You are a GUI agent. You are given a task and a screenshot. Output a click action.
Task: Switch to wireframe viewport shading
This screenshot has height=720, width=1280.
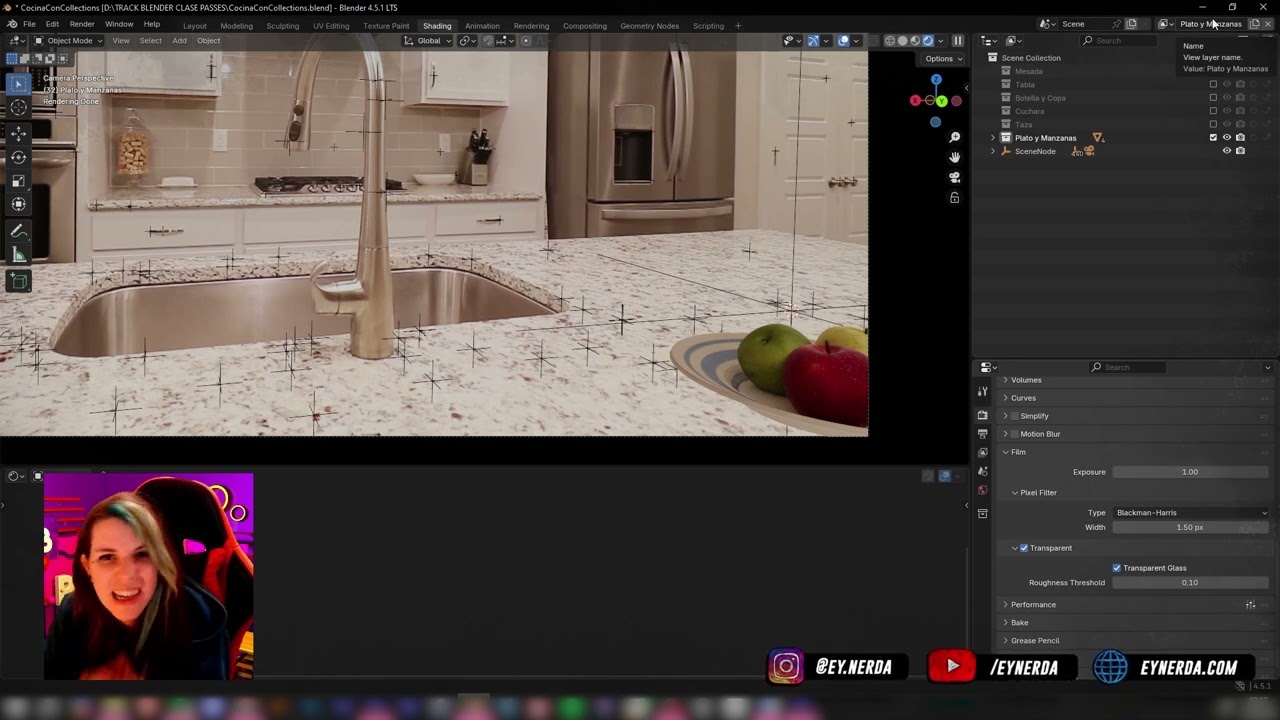click(x=889, y=41)
